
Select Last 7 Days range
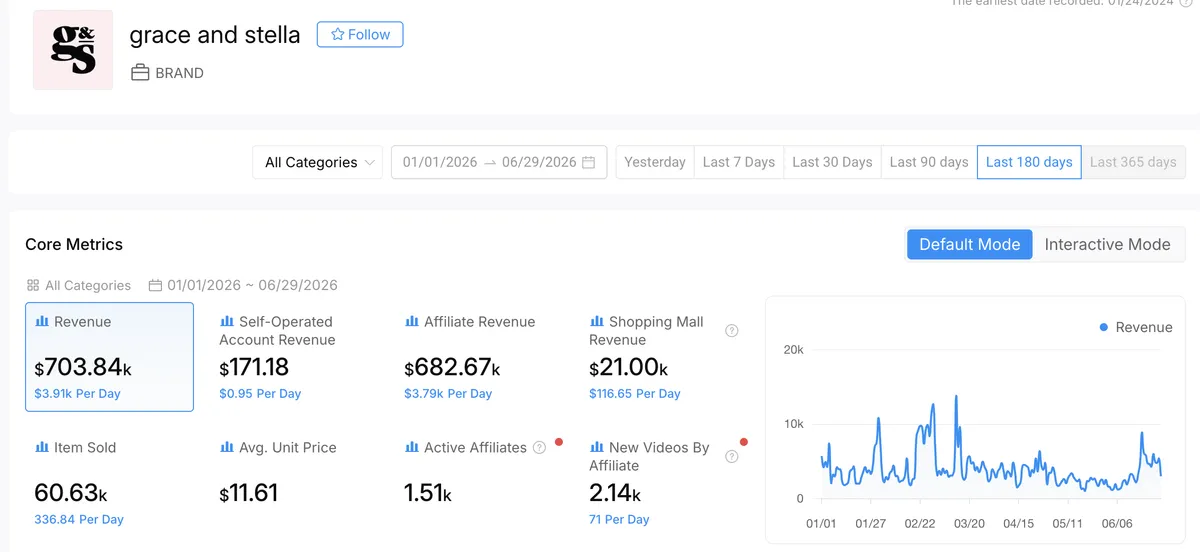click(x=739, y=162)
